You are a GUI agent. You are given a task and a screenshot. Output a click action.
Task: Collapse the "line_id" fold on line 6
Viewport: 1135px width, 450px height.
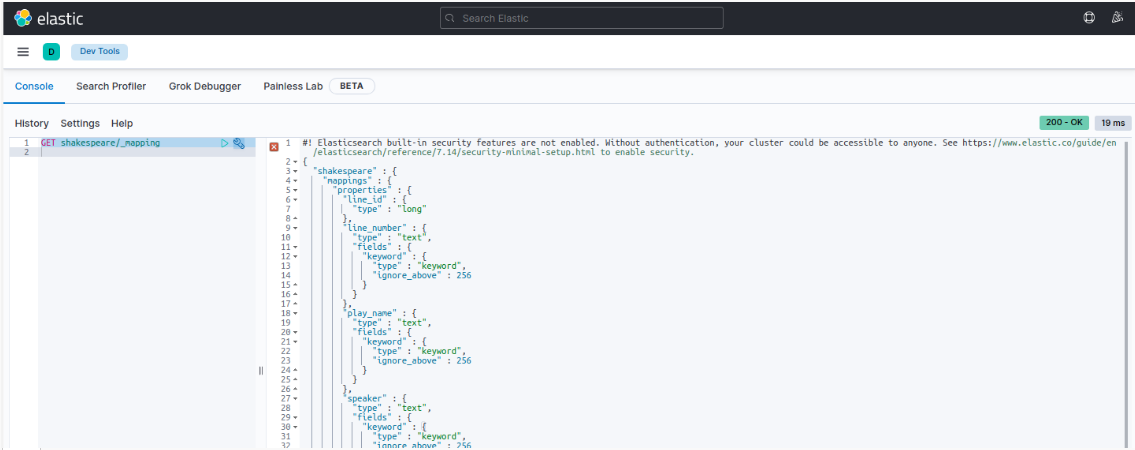pyautogui.click(x=295, y=200)
